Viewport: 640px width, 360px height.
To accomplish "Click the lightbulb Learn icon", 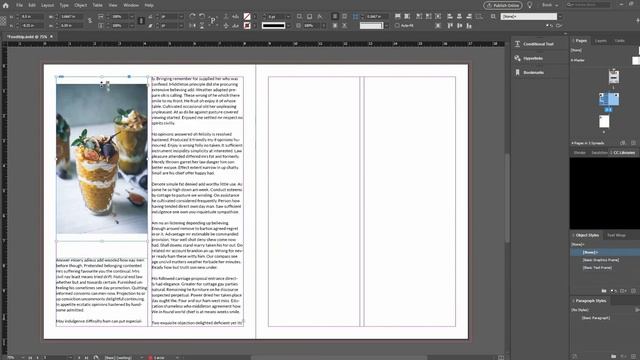I will coord(530,5).
